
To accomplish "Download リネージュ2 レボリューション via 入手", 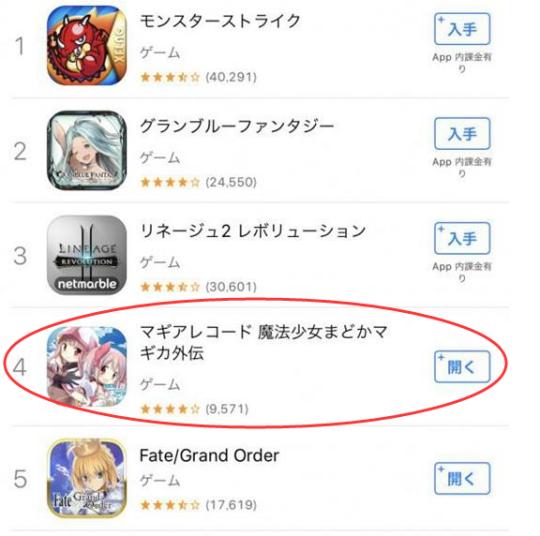I will (x=462, y=238).
